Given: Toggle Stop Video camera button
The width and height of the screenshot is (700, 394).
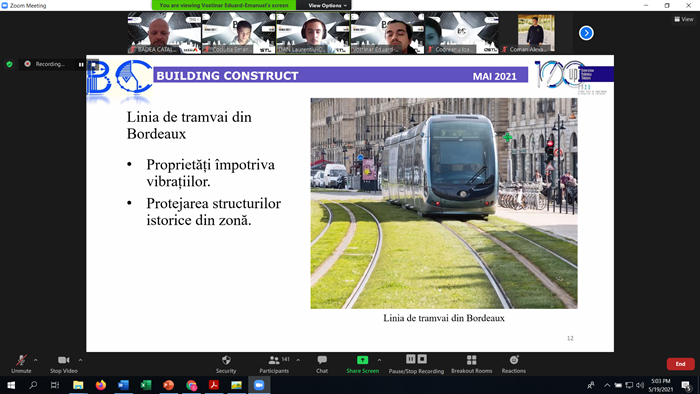Looking at the screenshot, I should coord(63,364).
